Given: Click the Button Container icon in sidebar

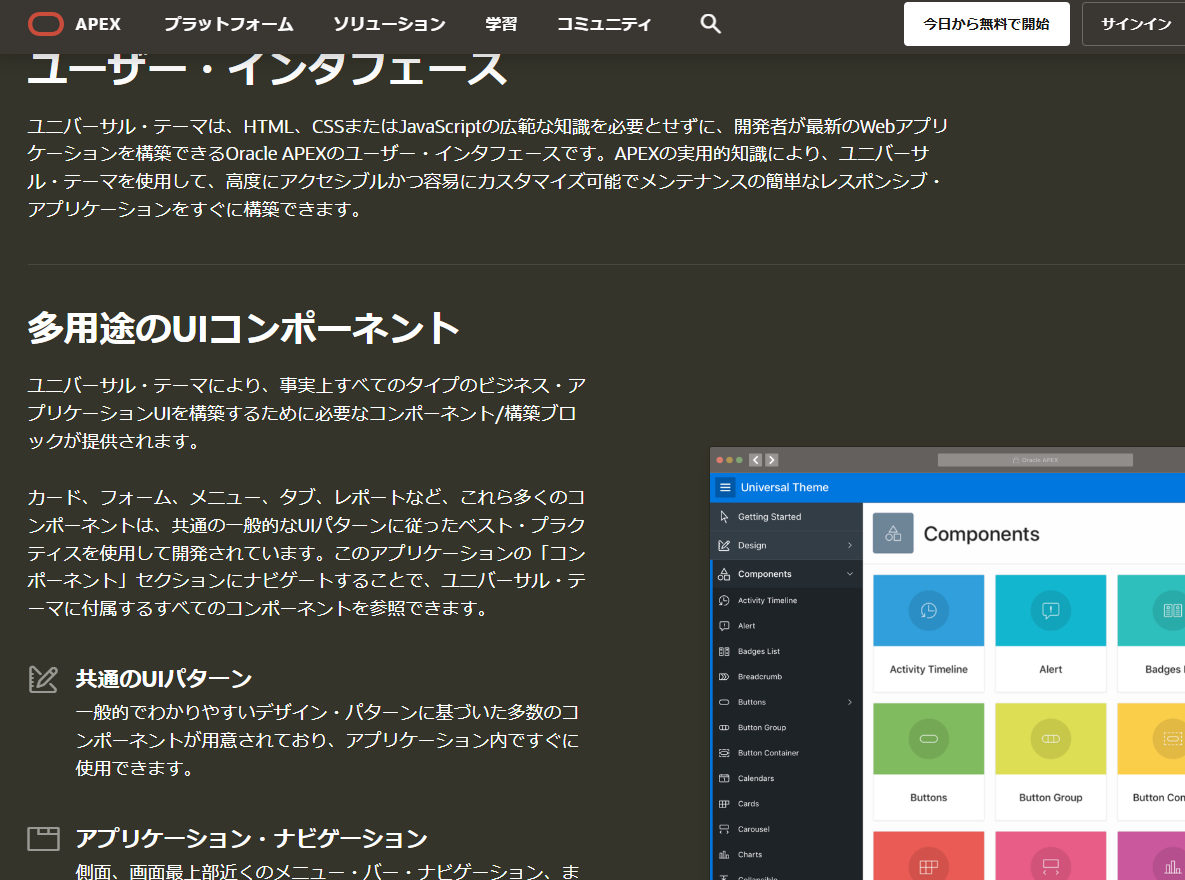Looking at the screenshot, I should coord(724,753).
